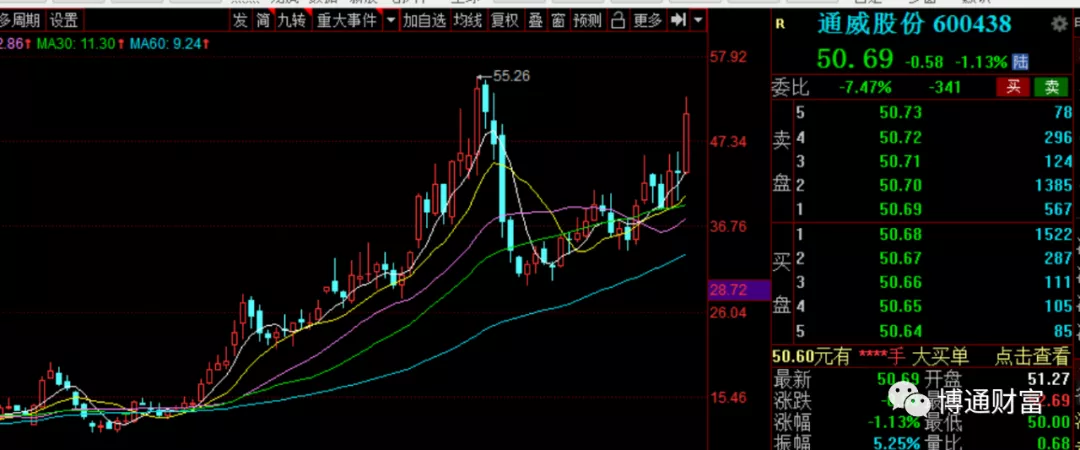
Task: Click the yellow R marker beside stock name
Action: click(x=780, y=23)
